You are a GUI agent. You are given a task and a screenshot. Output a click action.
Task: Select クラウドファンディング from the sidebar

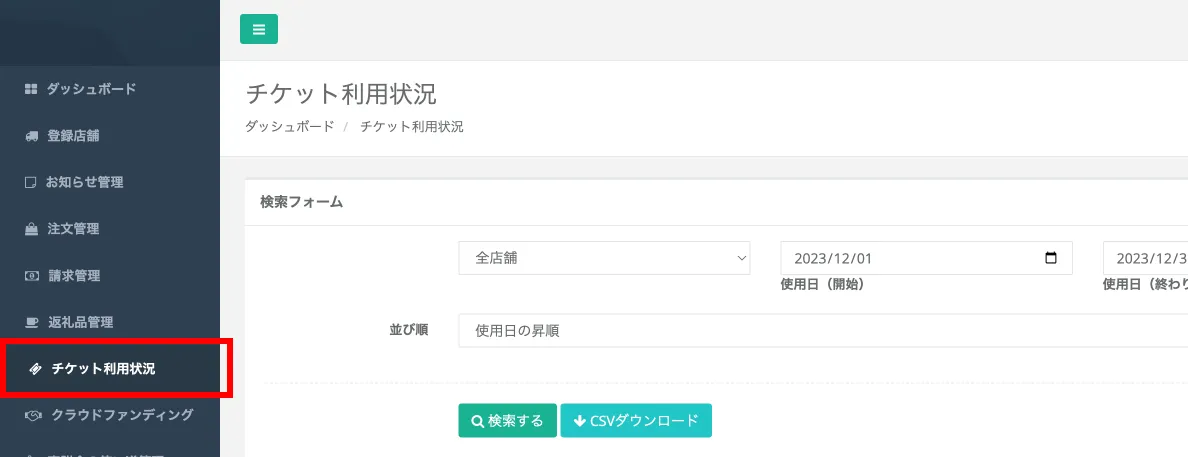click(x=121, y=415)
